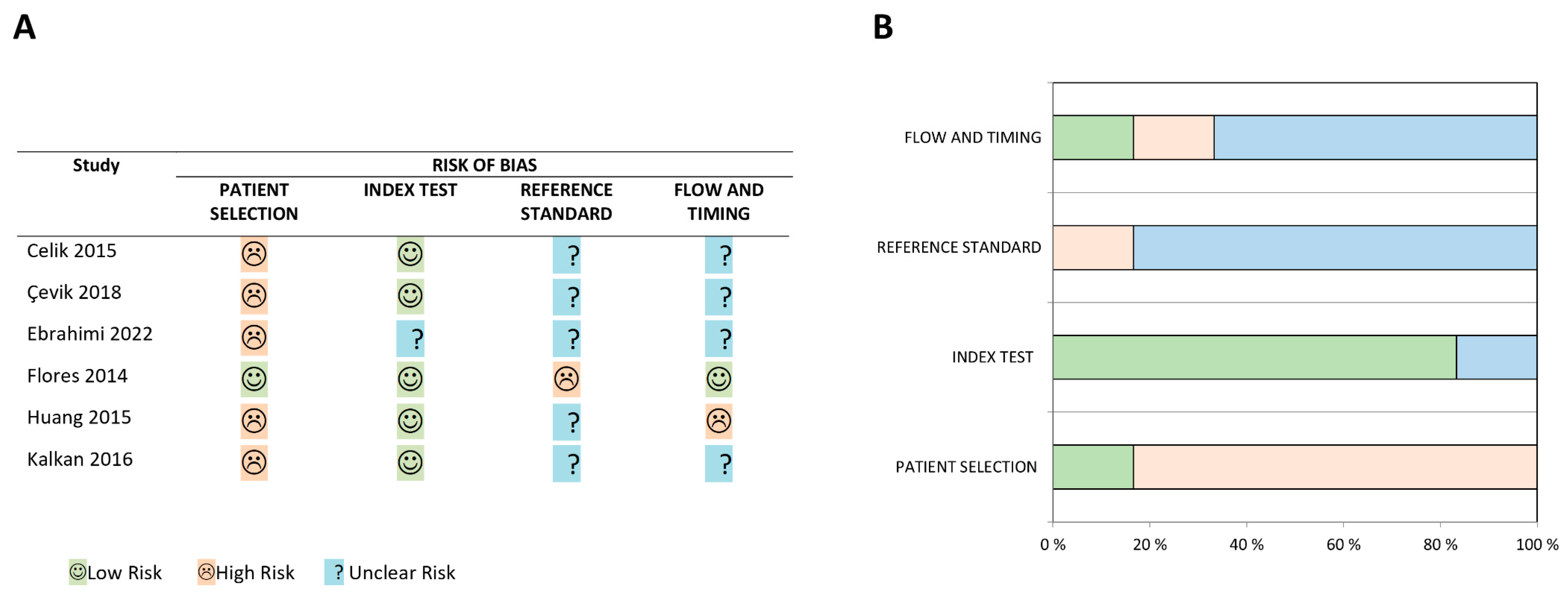Screen dimensions: 1568x599
Task: Select Huang 2015 Index Test smiley face
Action: point(410,421)
